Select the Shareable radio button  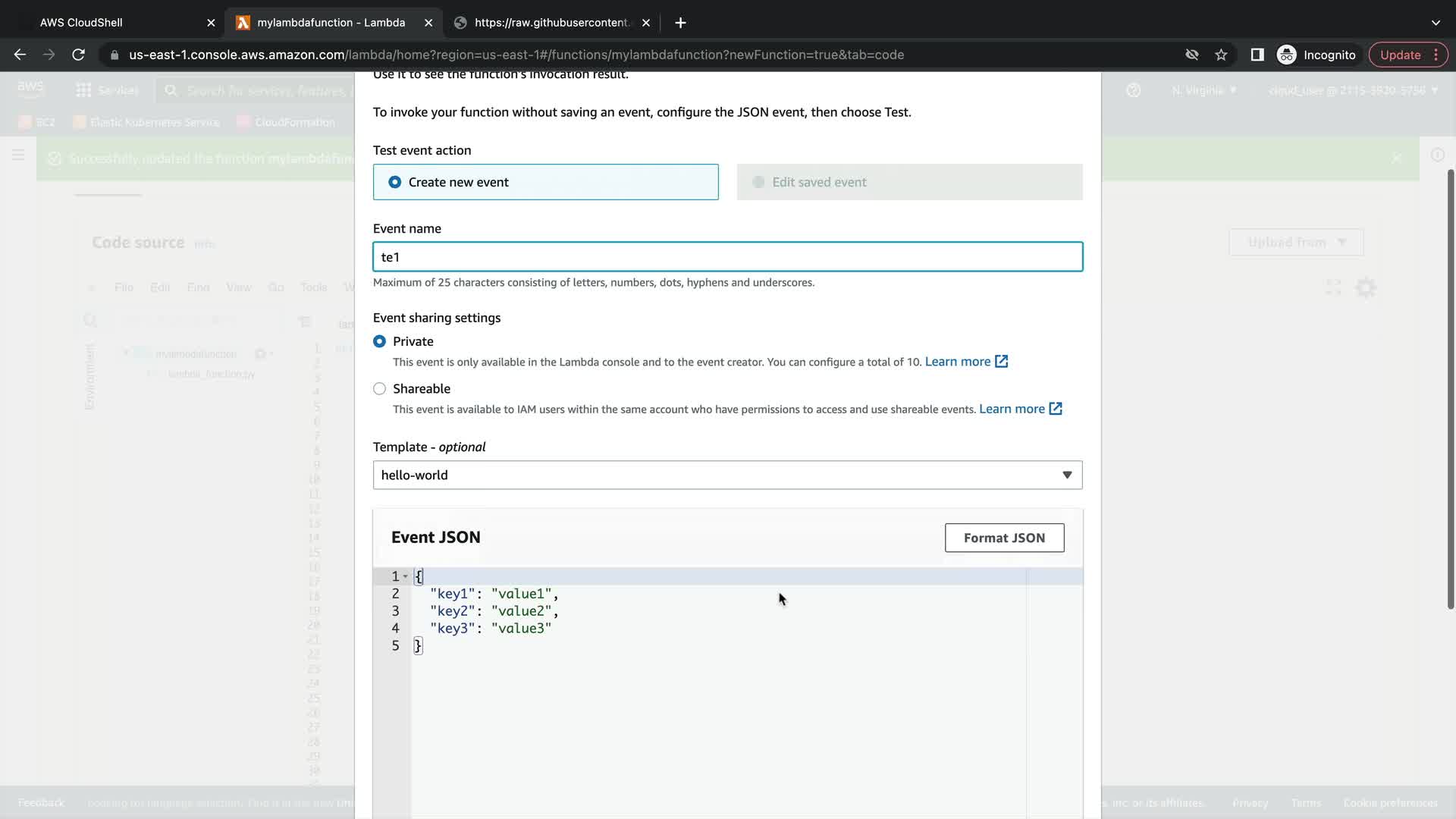[379, 388]
